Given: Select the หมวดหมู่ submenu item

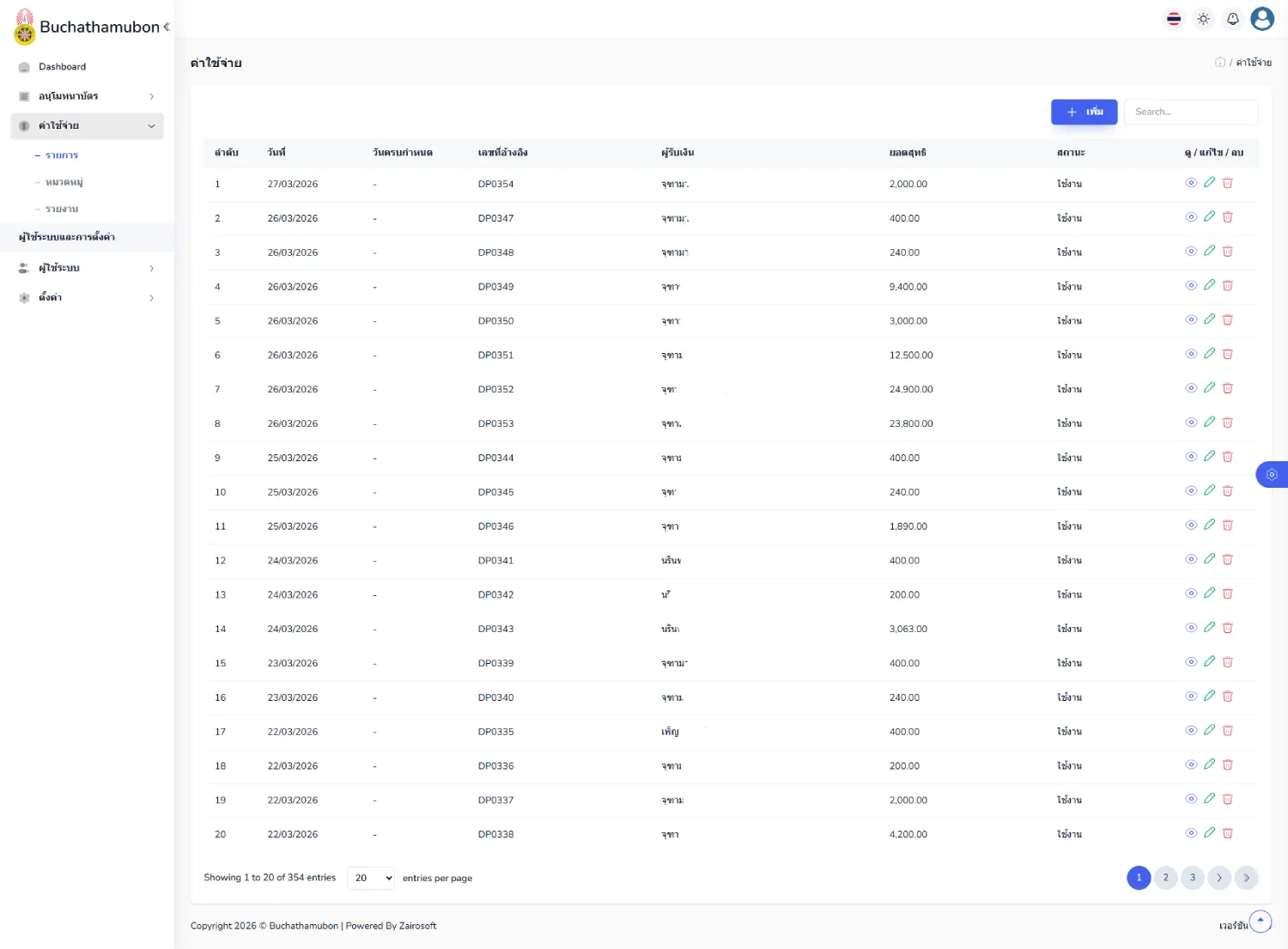Looking at the screenshot, I should click(x=64, y=182).
